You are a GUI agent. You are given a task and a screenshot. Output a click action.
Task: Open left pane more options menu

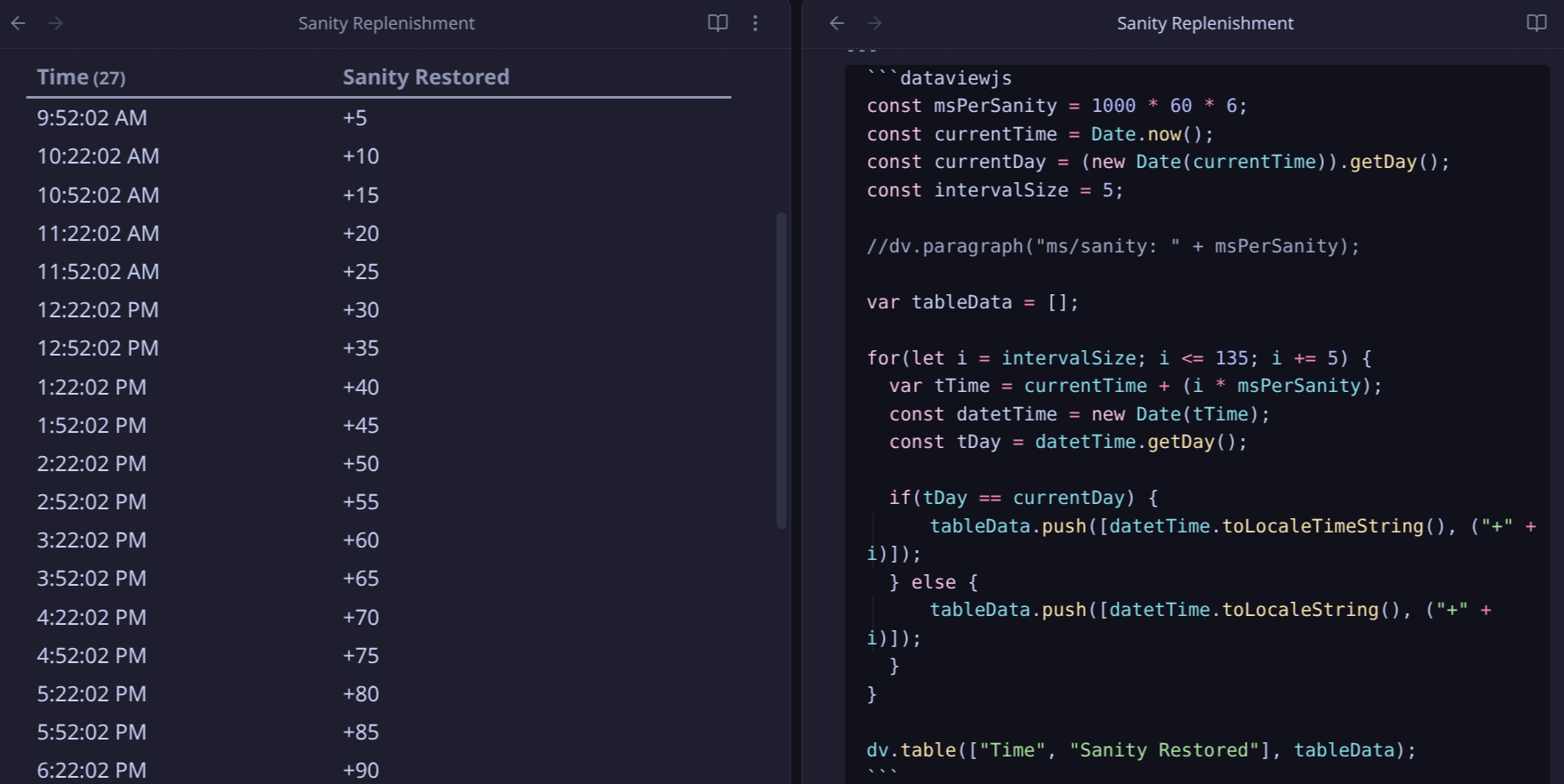coord(755,23)
